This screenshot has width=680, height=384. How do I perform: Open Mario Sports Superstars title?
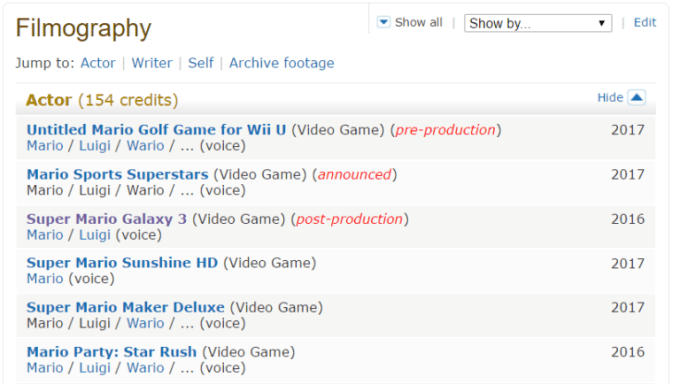tap(118, 174)
